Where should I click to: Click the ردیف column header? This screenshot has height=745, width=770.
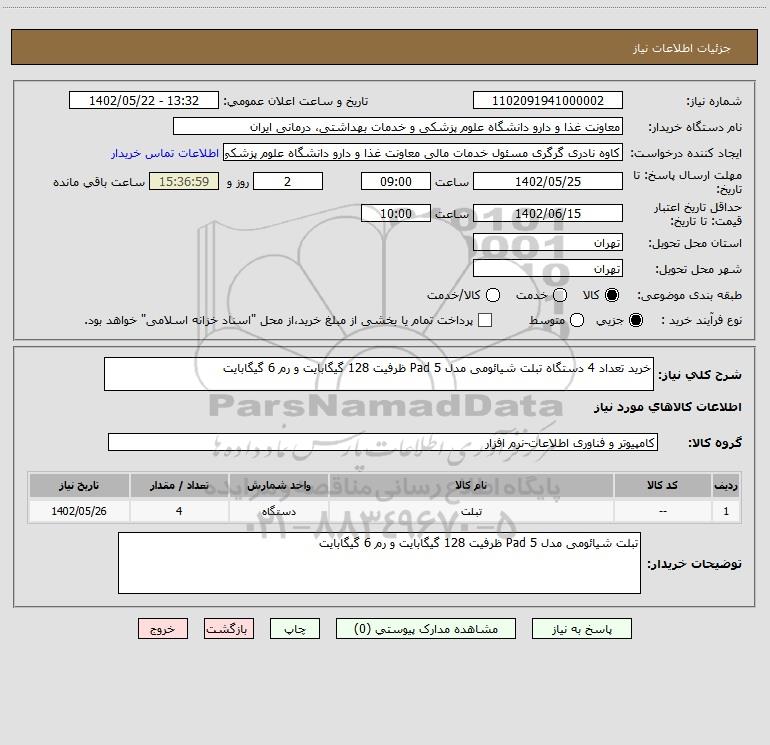pos(726,485)
